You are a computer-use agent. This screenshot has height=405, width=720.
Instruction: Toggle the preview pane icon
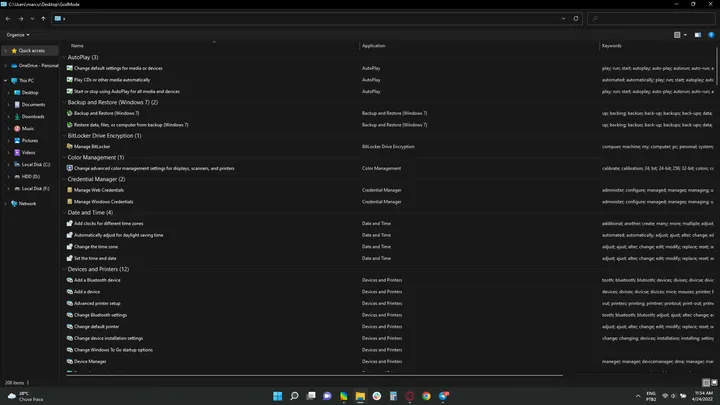697,34
